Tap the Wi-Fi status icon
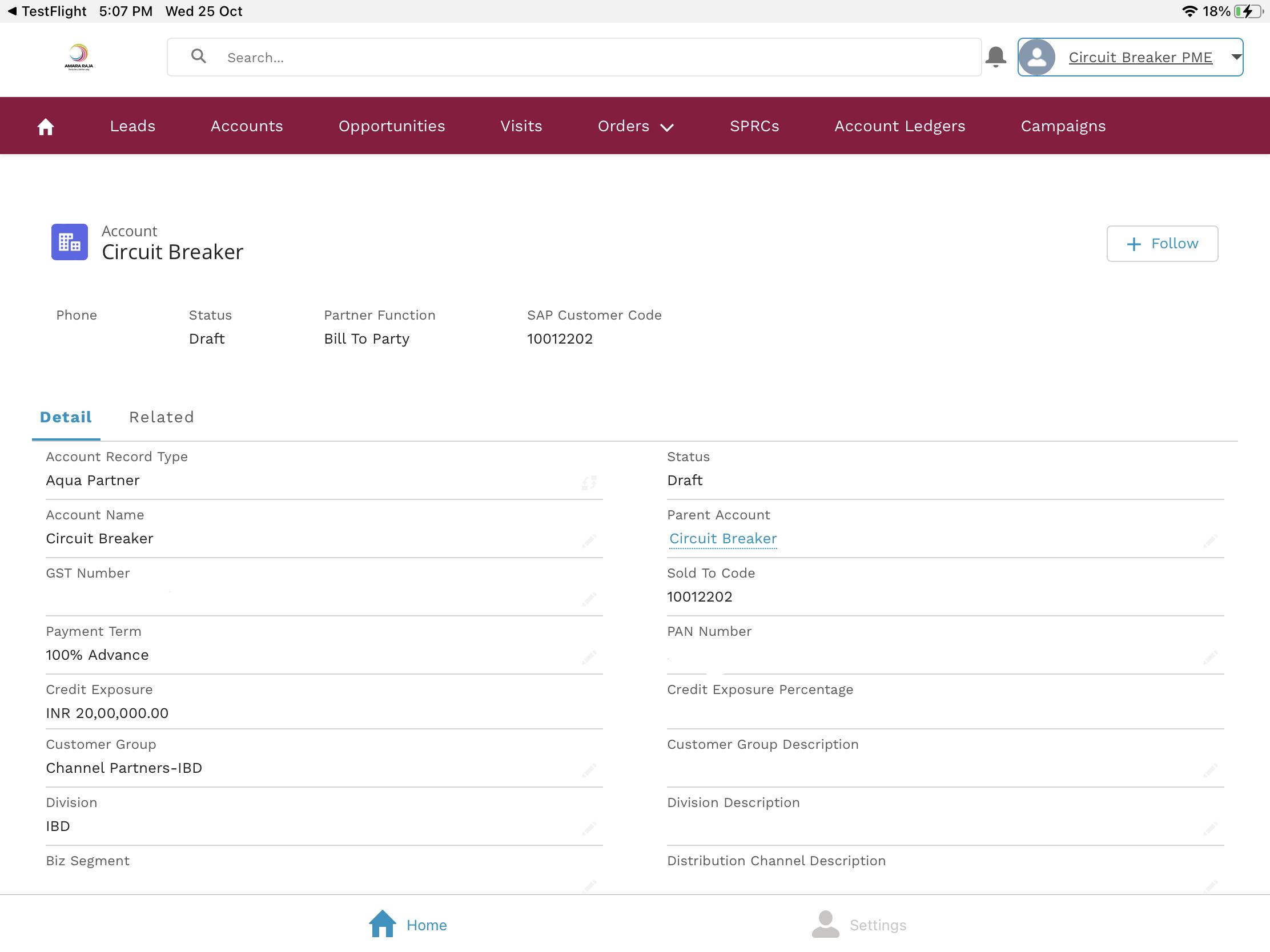Screen dimensions: 1270x952 point(1189,11)
